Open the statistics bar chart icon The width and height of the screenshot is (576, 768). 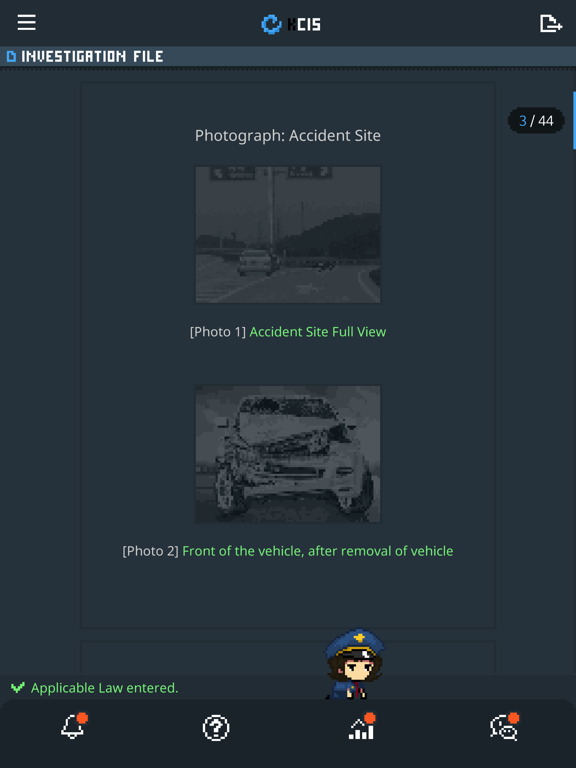point(361,726)
